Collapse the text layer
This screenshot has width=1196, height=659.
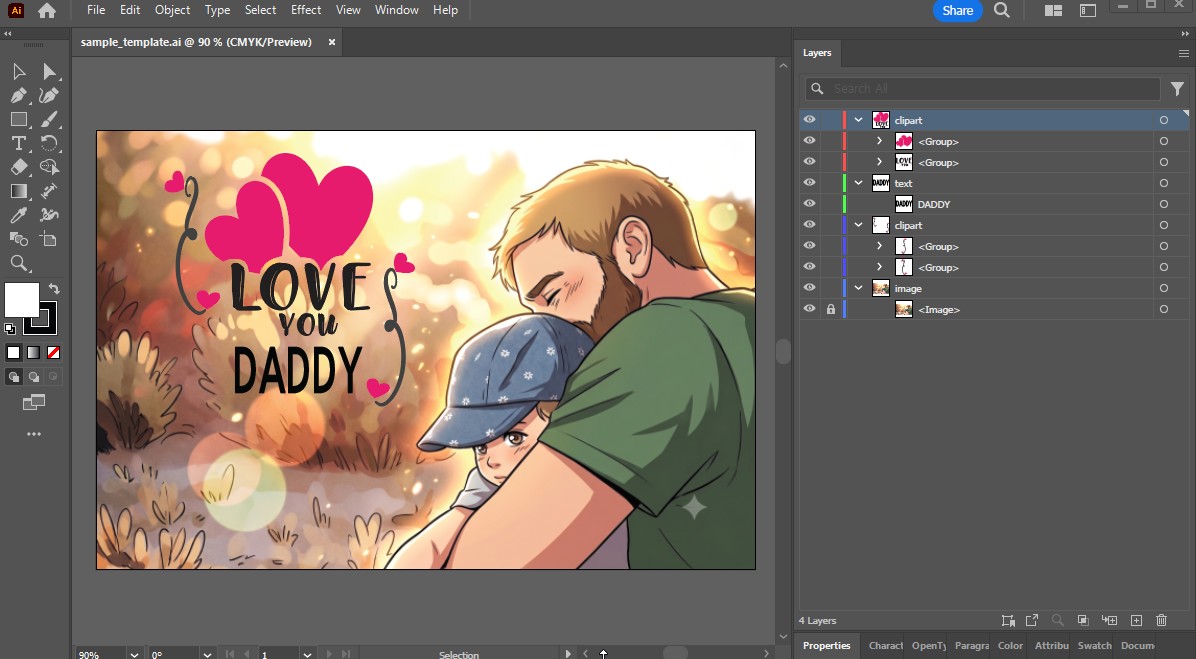[858, 183]
